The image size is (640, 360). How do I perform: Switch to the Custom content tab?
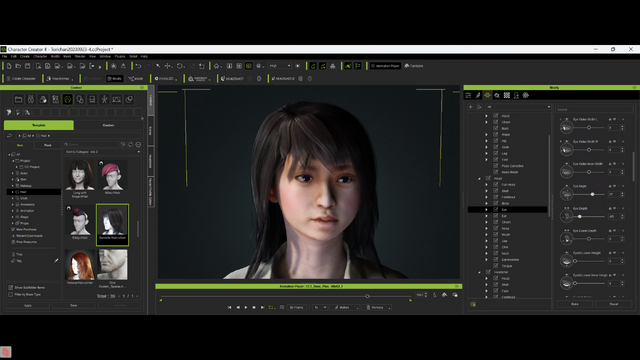point(109,125)
